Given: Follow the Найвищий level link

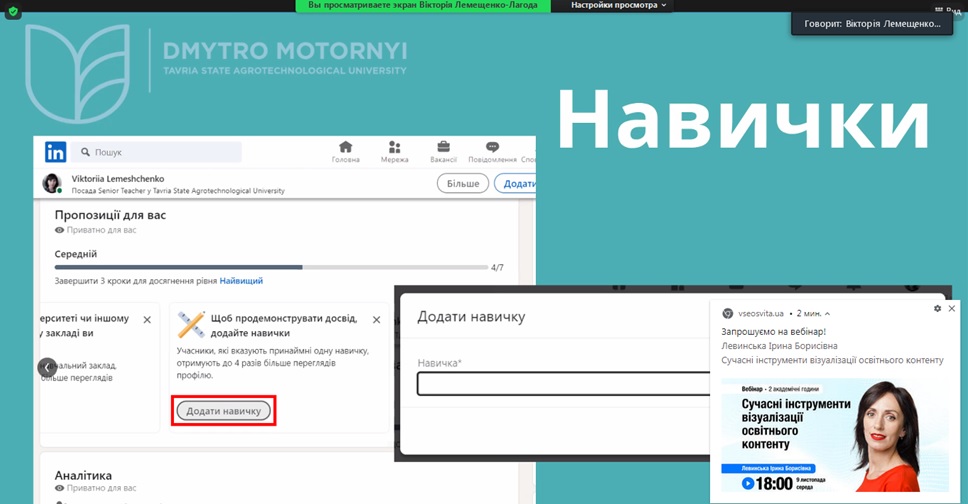Looking at the screenshot, I should click(241, 280).
